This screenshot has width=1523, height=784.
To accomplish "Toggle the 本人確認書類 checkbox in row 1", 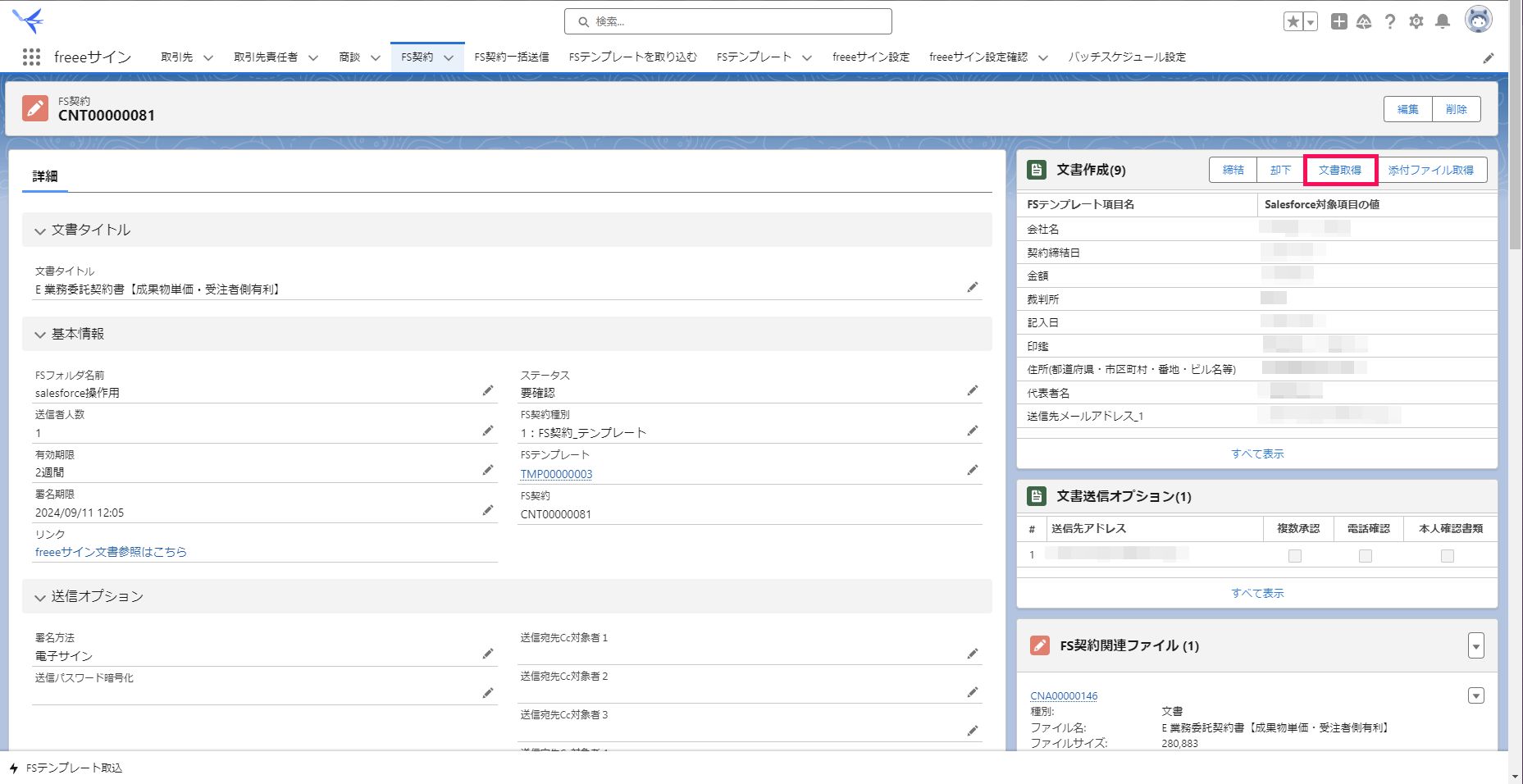I will [x=1448, y=556].
